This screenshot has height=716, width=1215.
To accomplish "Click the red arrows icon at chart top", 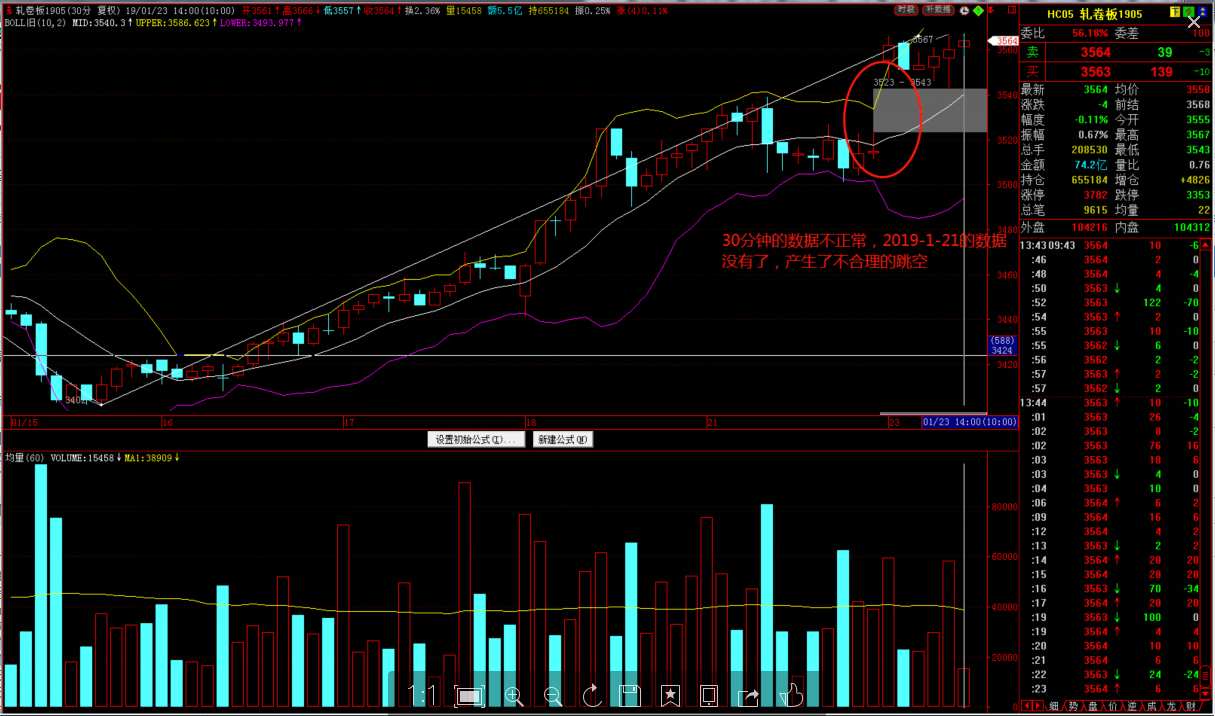I will [992, 10].
